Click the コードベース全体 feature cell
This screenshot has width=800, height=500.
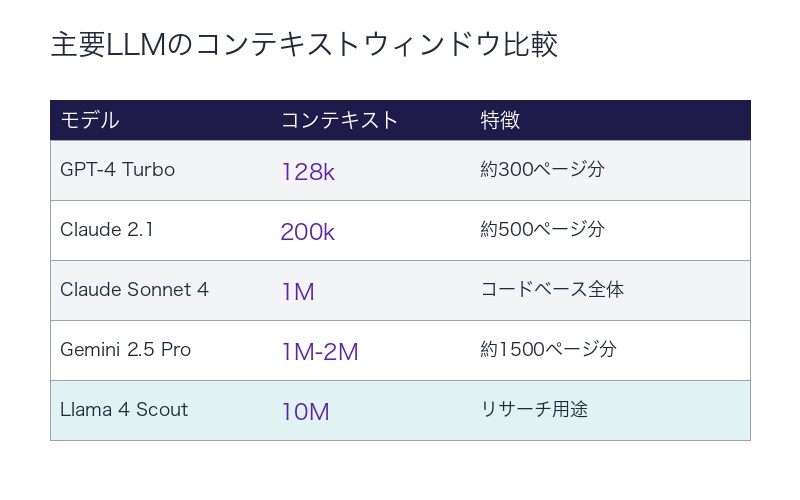pyautogui.click(x=552, y=290)
